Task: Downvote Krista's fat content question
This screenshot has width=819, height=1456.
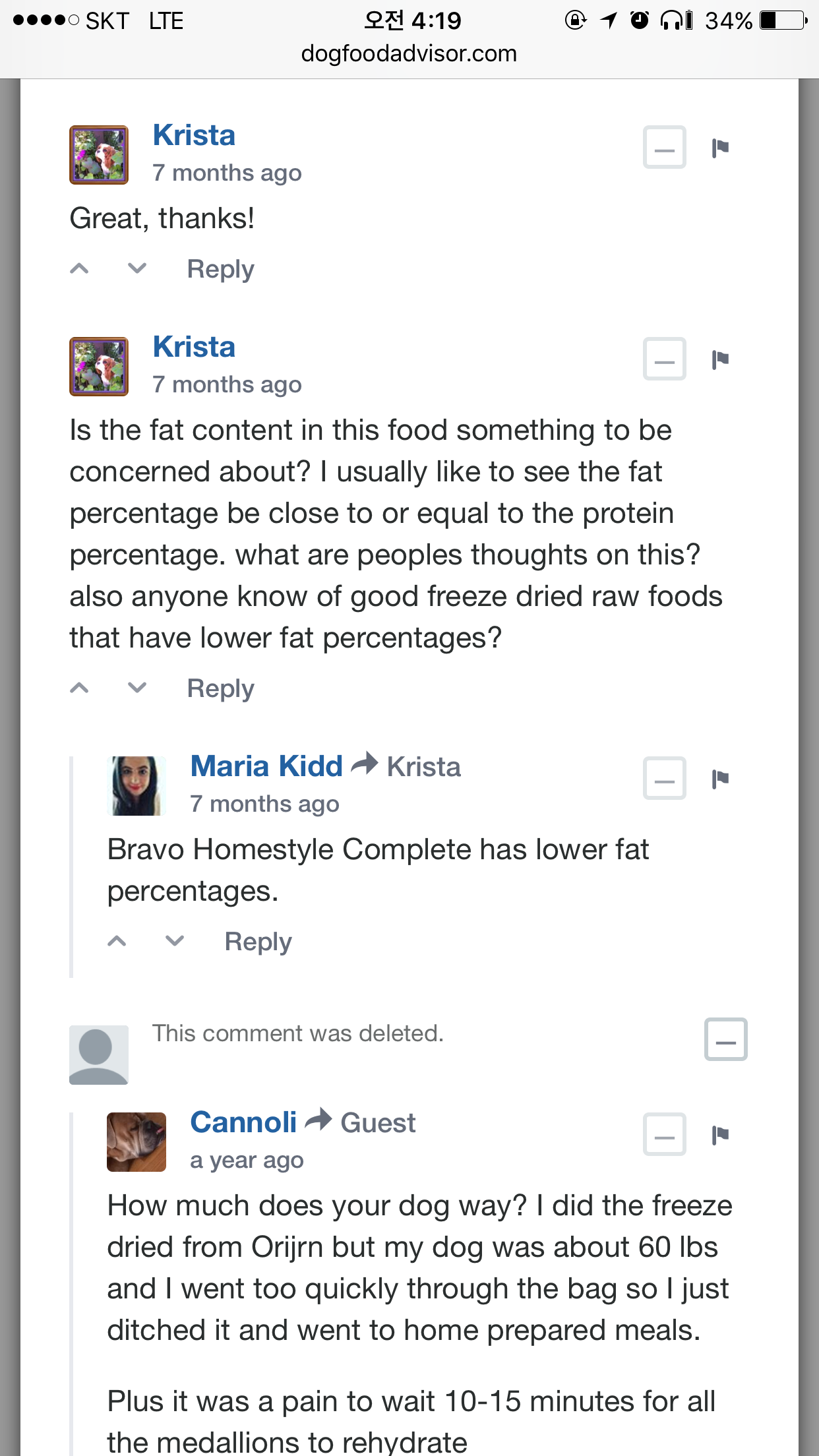Action: (137, 688)
